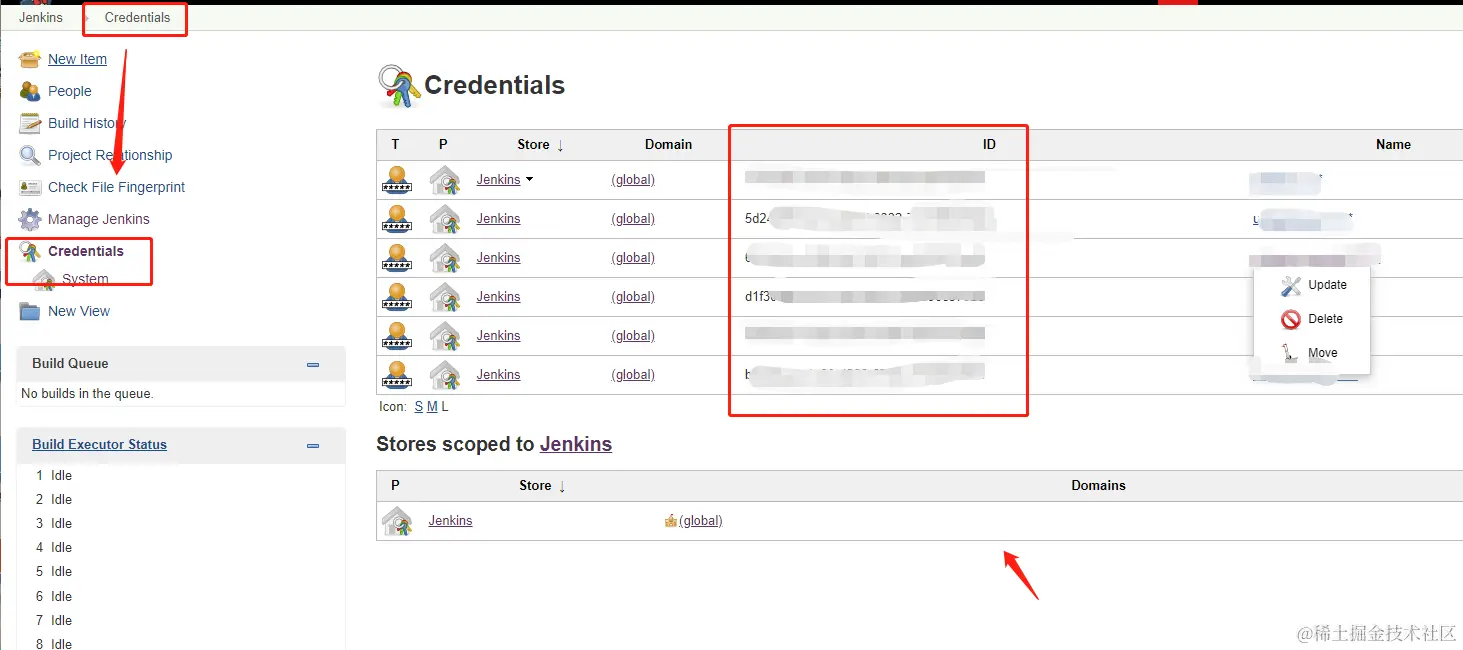Click the Project Relationship magnifier icon
This screenshot has width=1463, height=650.
click(x=30, y=155)
